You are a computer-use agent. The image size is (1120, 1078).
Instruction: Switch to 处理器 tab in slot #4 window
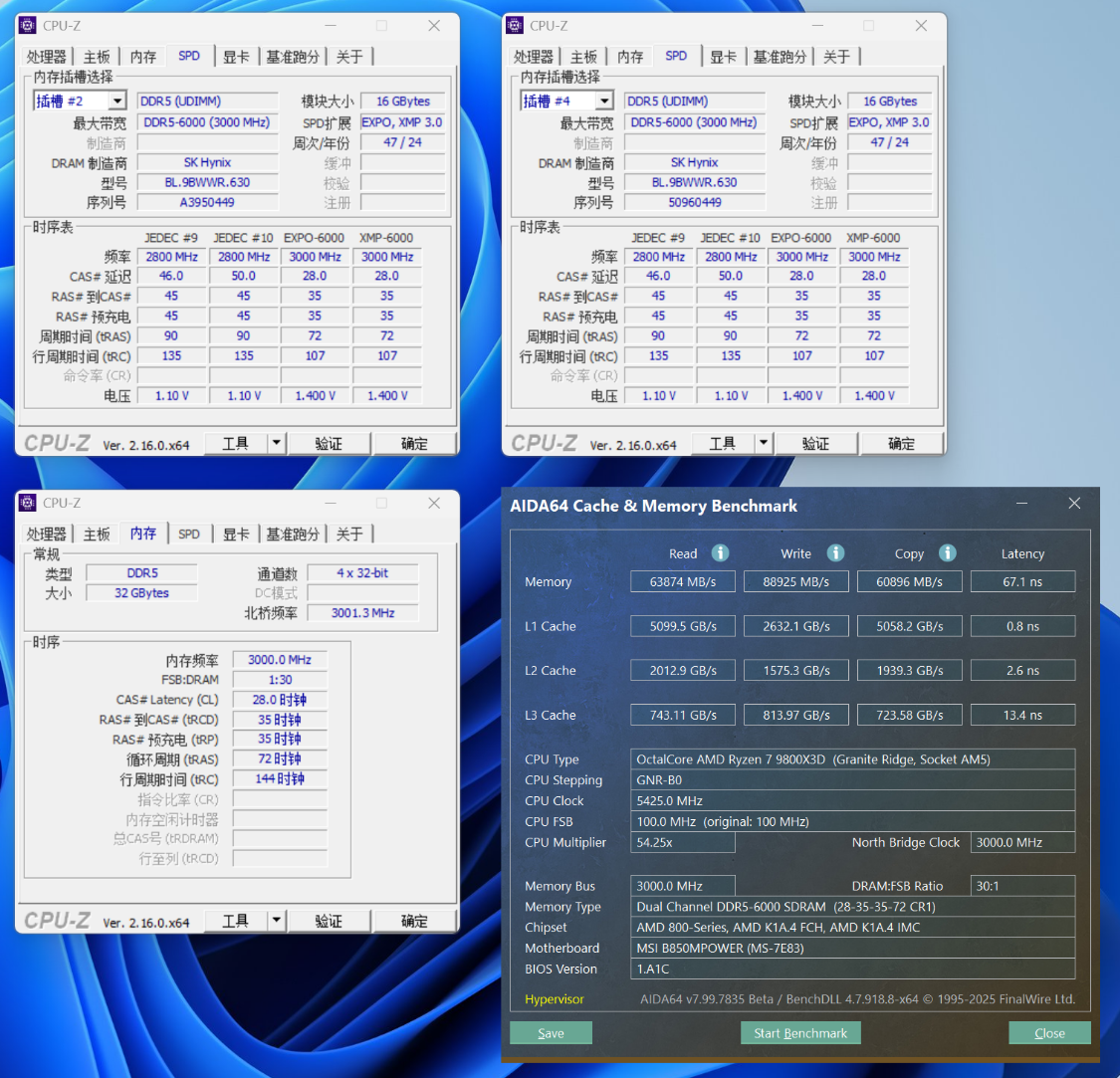coord(534,57)
